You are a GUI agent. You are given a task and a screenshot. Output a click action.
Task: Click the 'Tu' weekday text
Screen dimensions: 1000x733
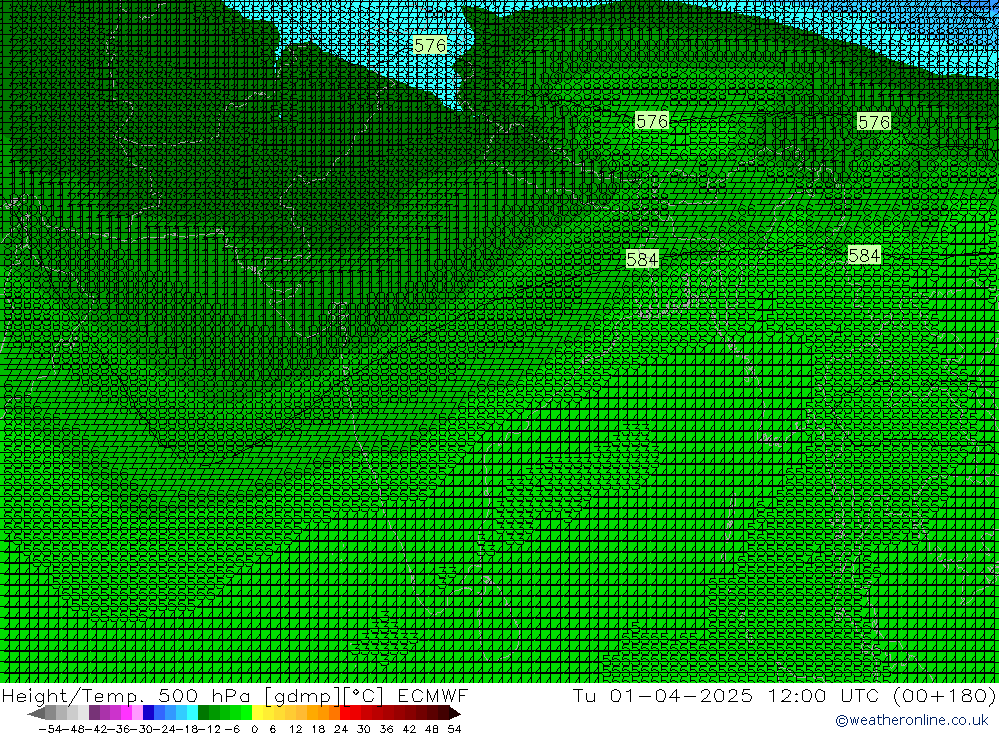[x=584, y=695]
